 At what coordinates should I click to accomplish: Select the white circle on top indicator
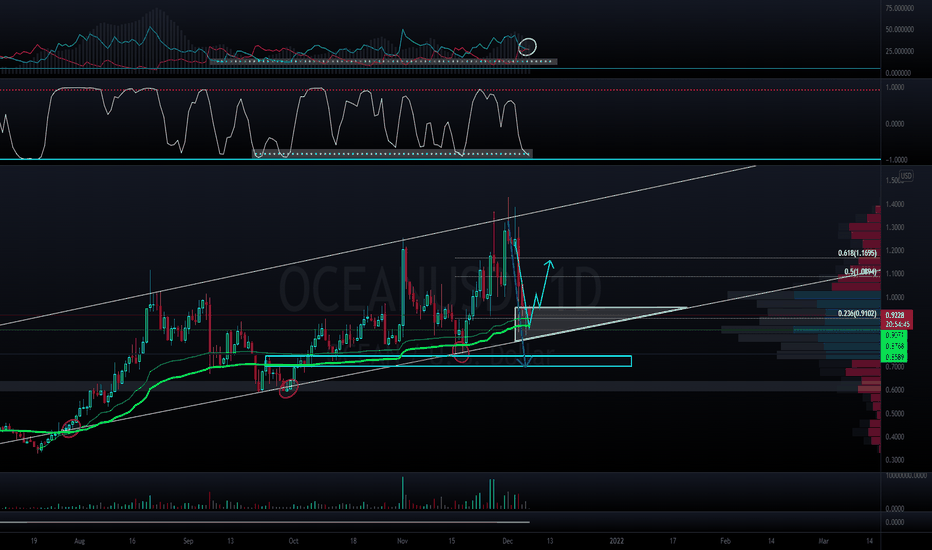point(527,46)
